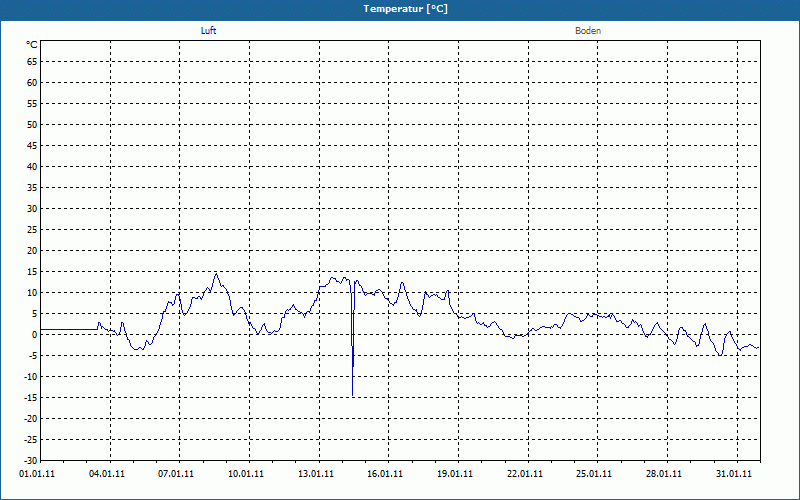Viewport: 800px width, 500px height.
Task: Click the -20 value on temperature axis
Action: click(31, 419)
